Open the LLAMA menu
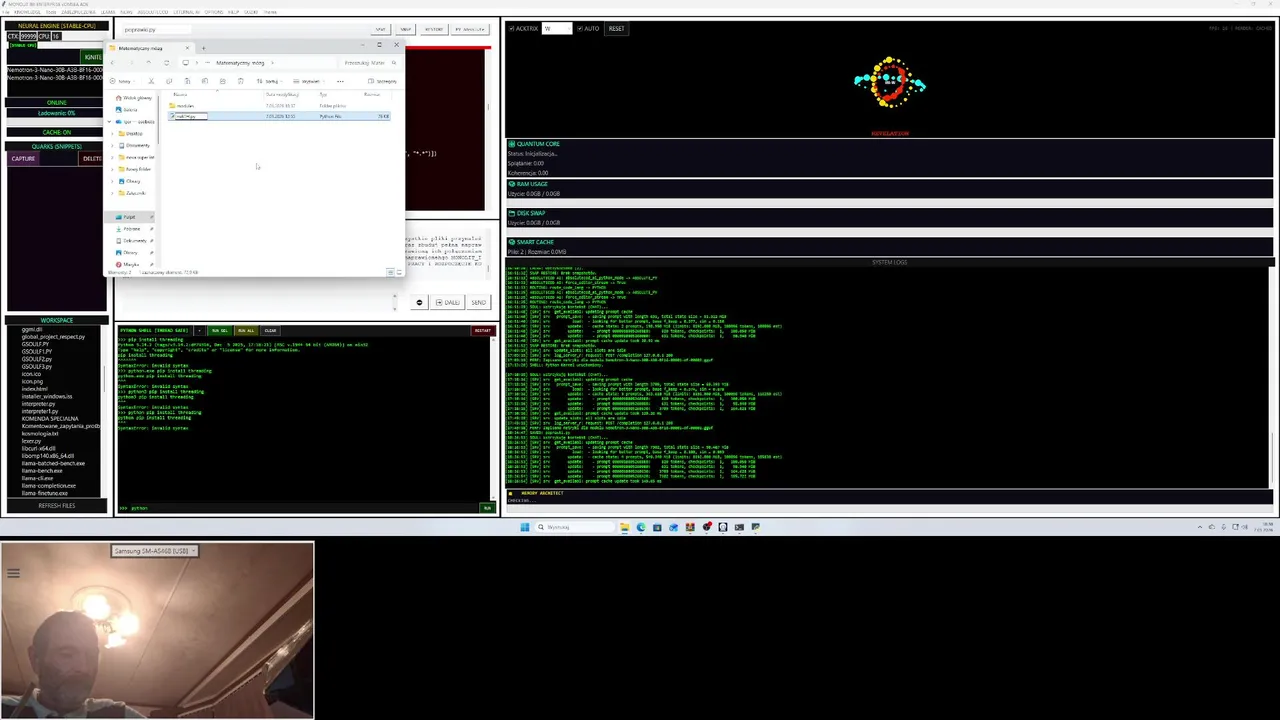 pos(108,12)
